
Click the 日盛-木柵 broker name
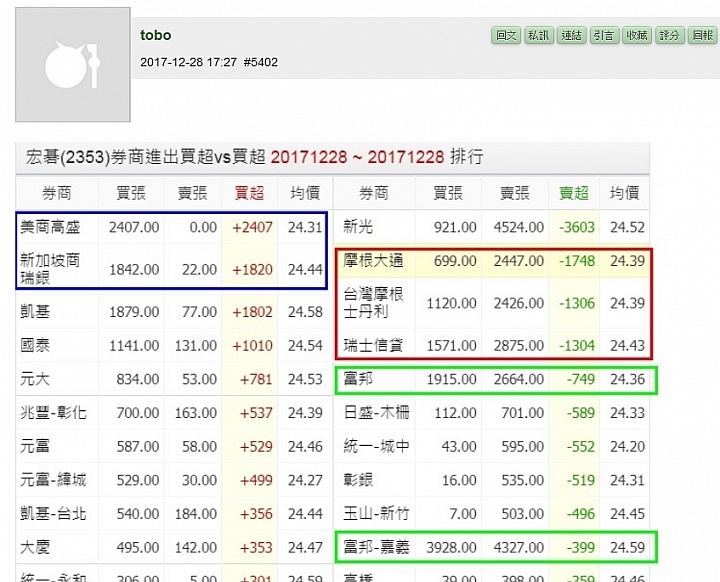377,412
